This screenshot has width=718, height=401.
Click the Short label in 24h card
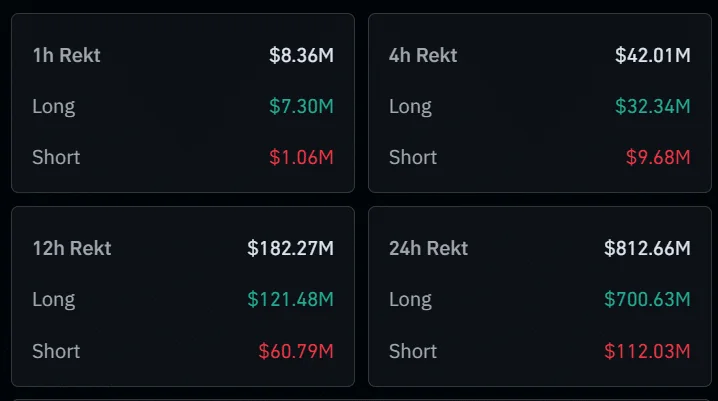[x=413, y=351]
